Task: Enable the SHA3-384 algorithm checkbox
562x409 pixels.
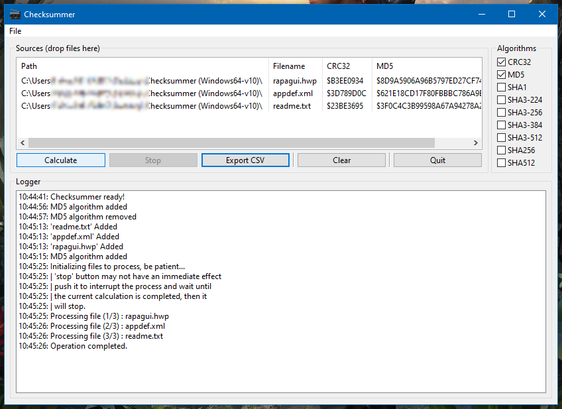Action: (501, 125)
